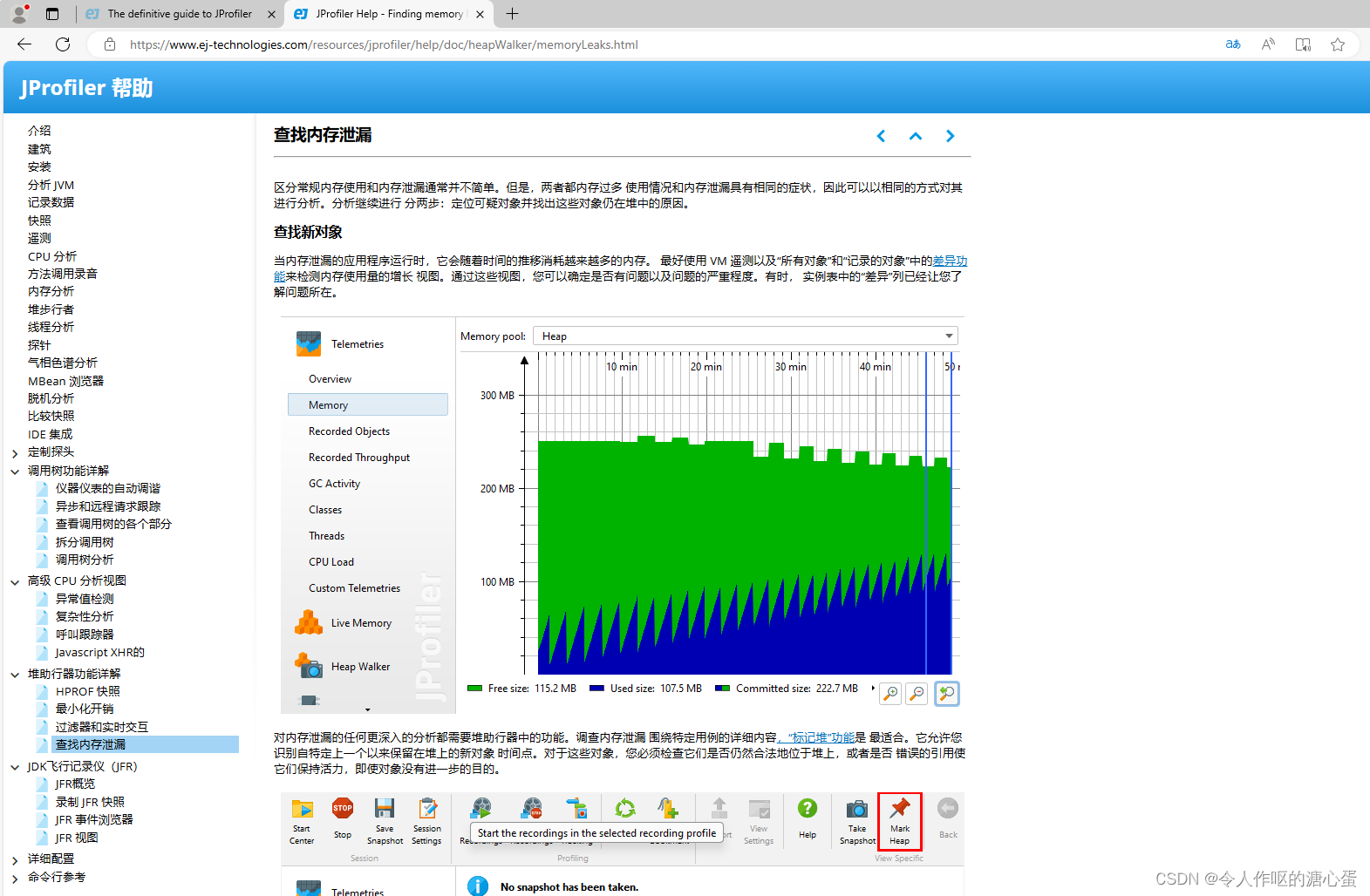
Task: Open the tab actions menu icon
Action: (x=52, y=14)
